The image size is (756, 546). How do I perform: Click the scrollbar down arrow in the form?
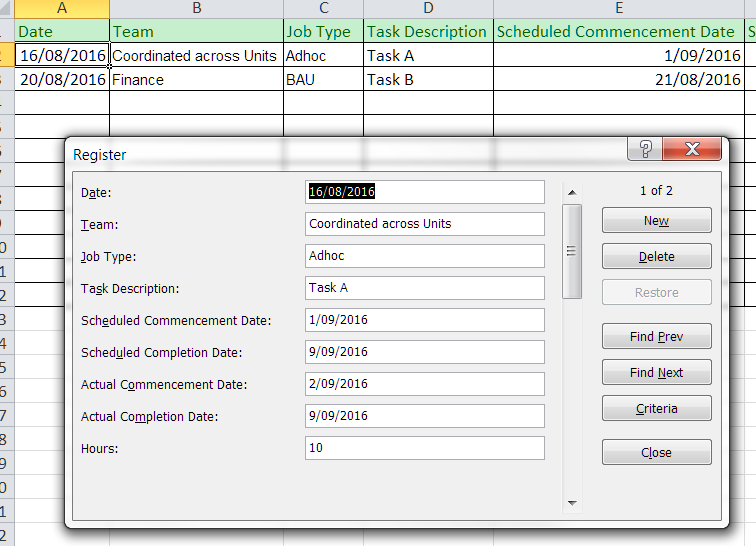[x=572, y=503]
